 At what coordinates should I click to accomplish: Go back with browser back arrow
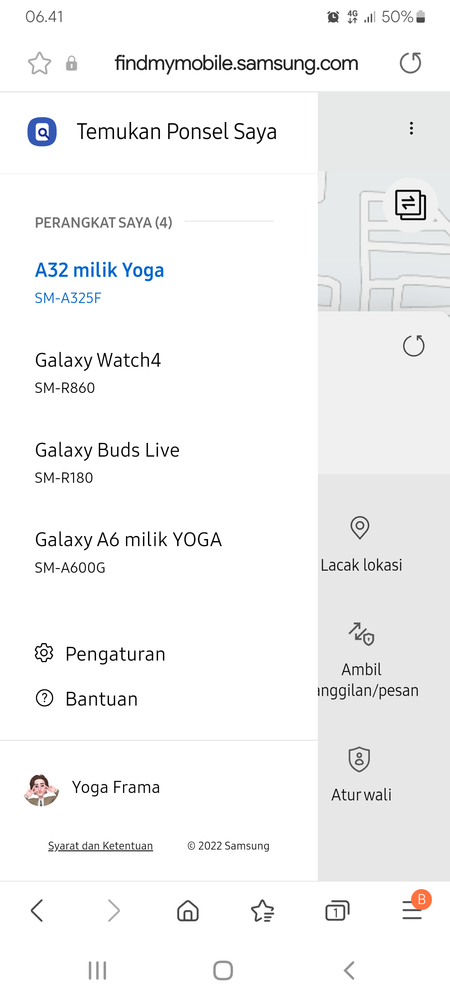(x=37, y=911)
